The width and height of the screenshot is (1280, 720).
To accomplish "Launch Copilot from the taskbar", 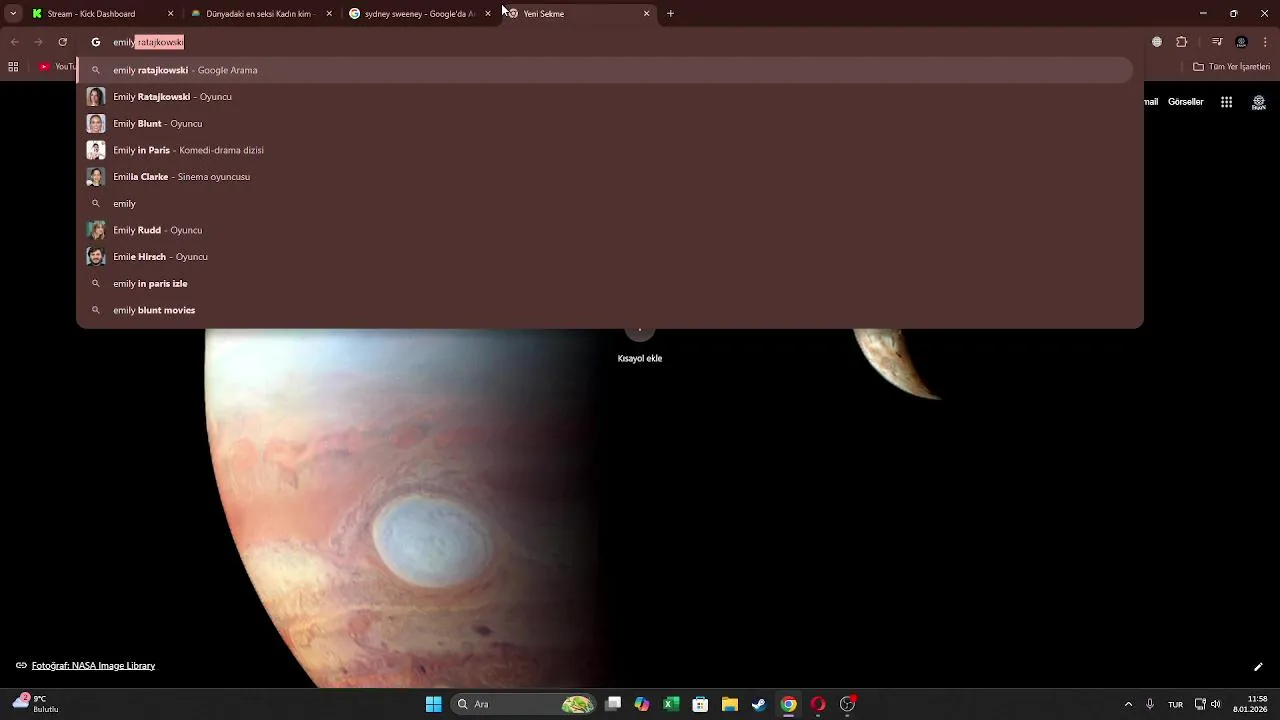I will point(642,704).
